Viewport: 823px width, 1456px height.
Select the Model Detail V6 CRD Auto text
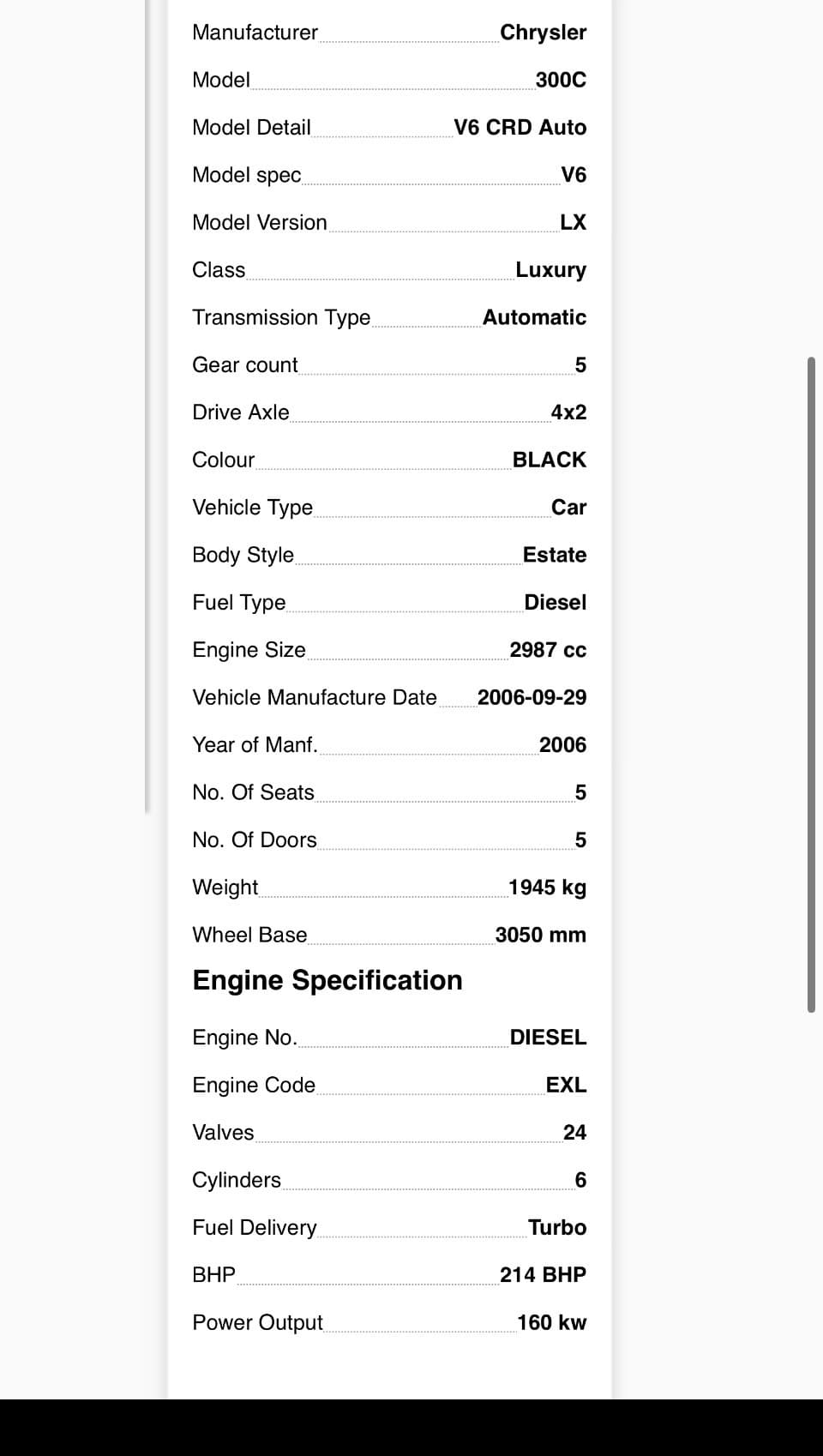pyautogui.click(x=520, y=128)
